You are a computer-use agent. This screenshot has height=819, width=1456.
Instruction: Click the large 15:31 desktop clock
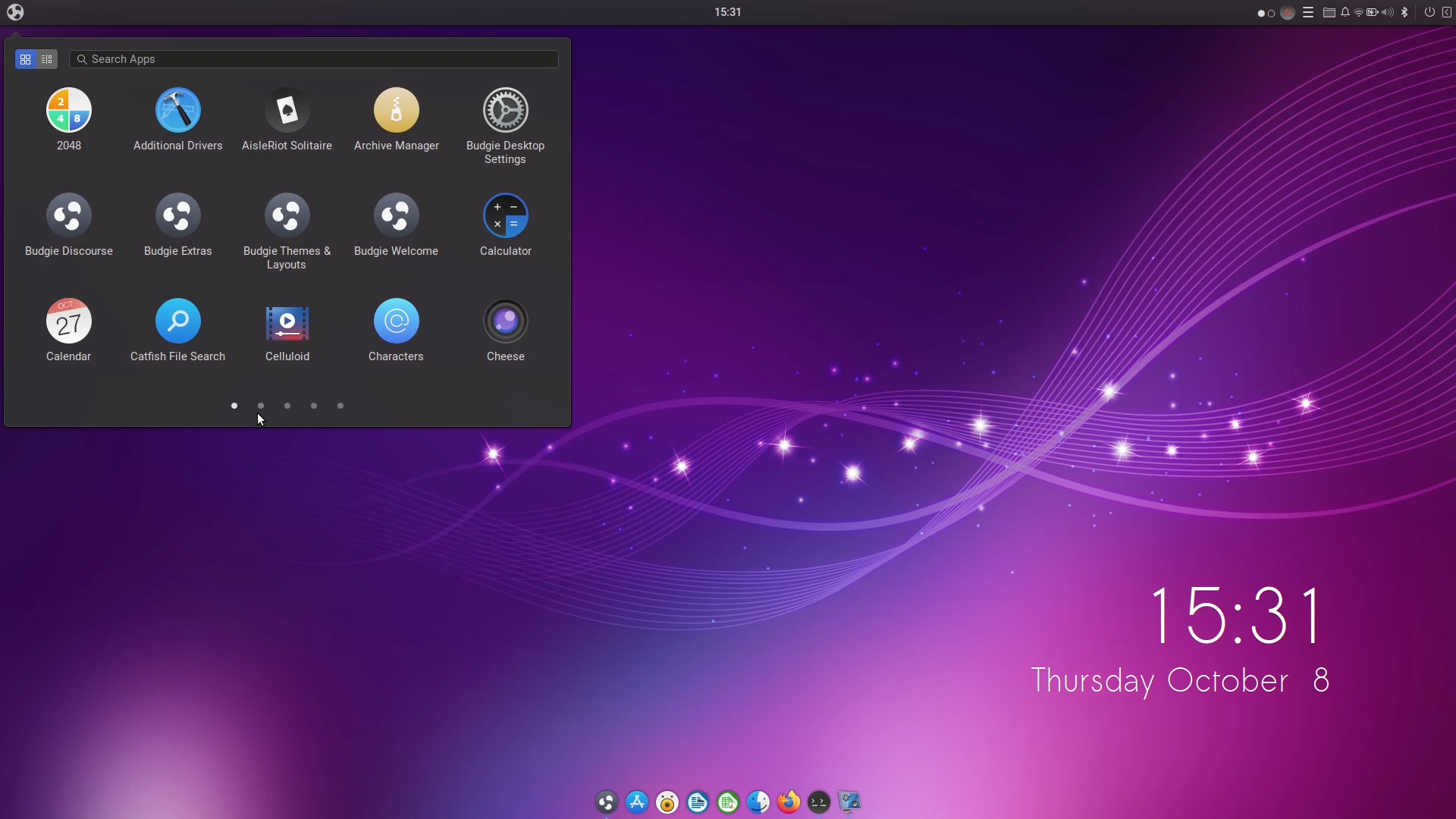click(x=1238, y=615)
